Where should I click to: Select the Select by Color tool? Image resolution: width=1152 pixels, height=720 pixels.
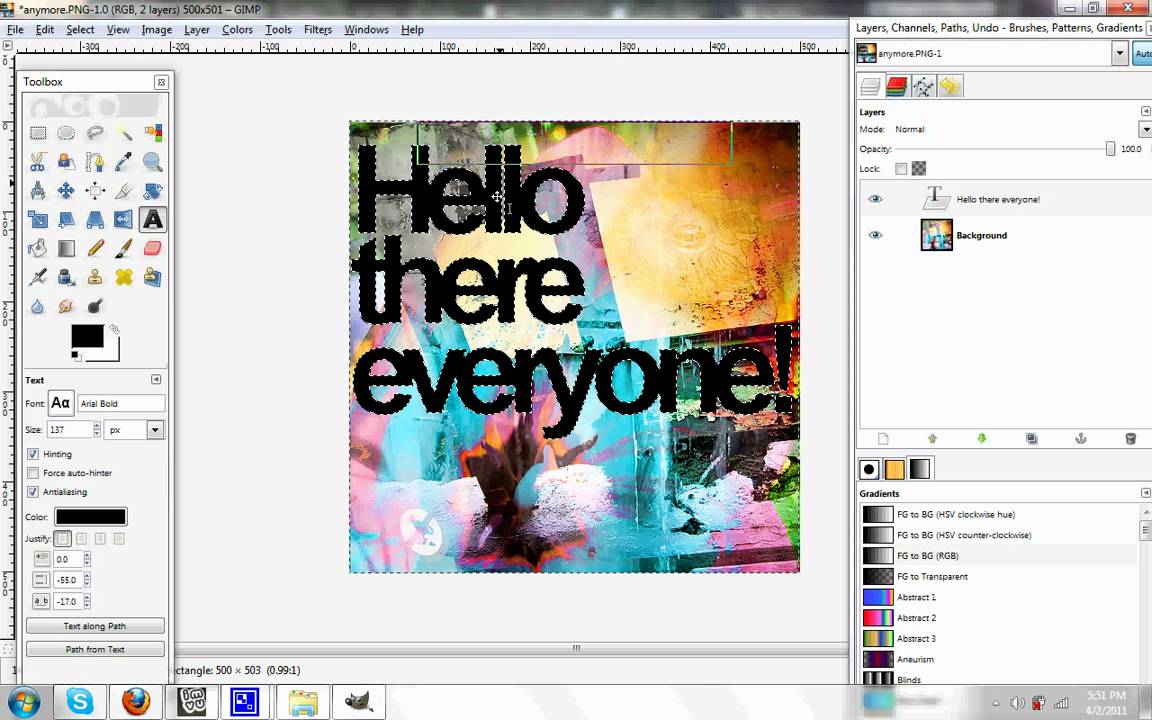coord(152,133)
